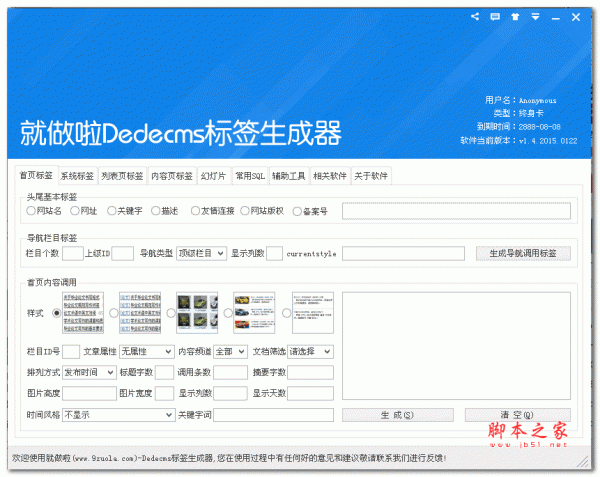
Task: Minimize the window
Action: click(556, 17)
